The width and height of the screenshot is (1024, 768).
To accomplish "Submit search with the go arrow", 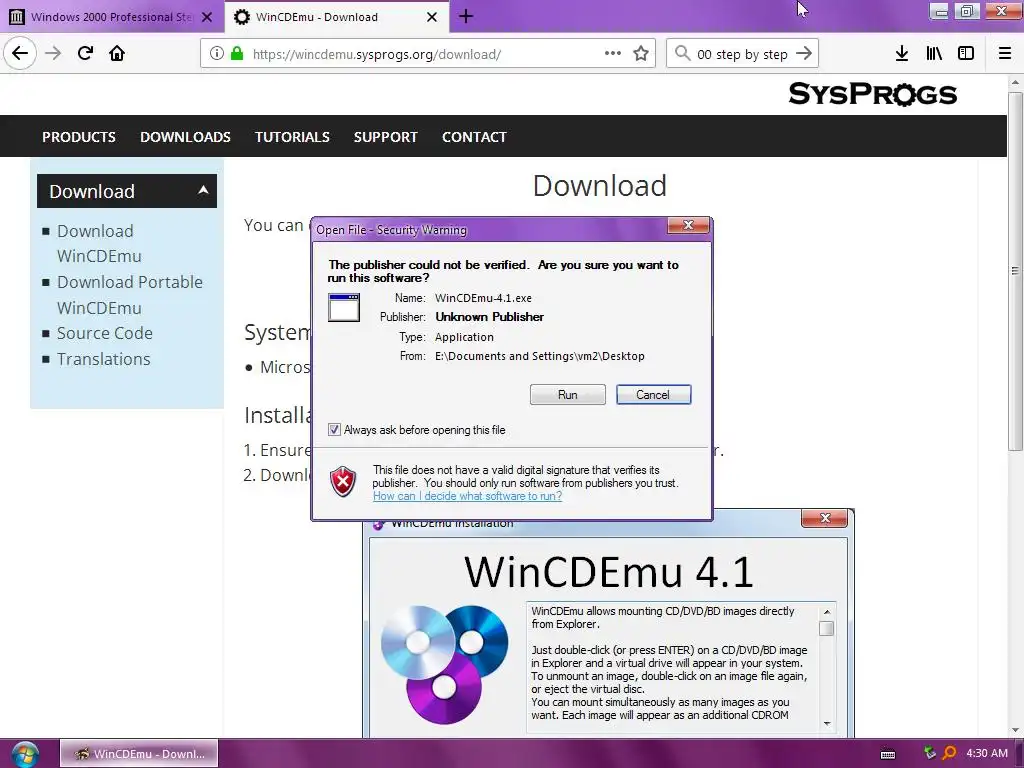I will click(x=804, y=54).
